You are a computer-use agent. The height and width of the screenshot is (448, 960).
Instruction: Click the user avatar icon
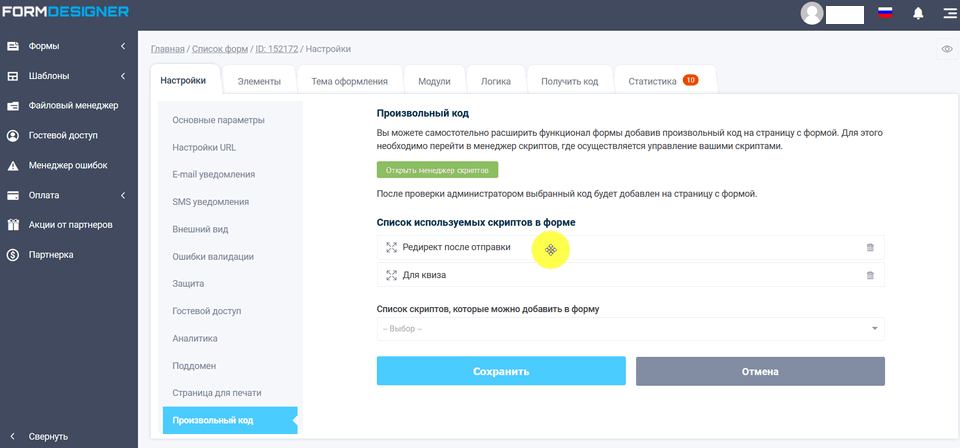pyautogui.click(x=812, y=13)
